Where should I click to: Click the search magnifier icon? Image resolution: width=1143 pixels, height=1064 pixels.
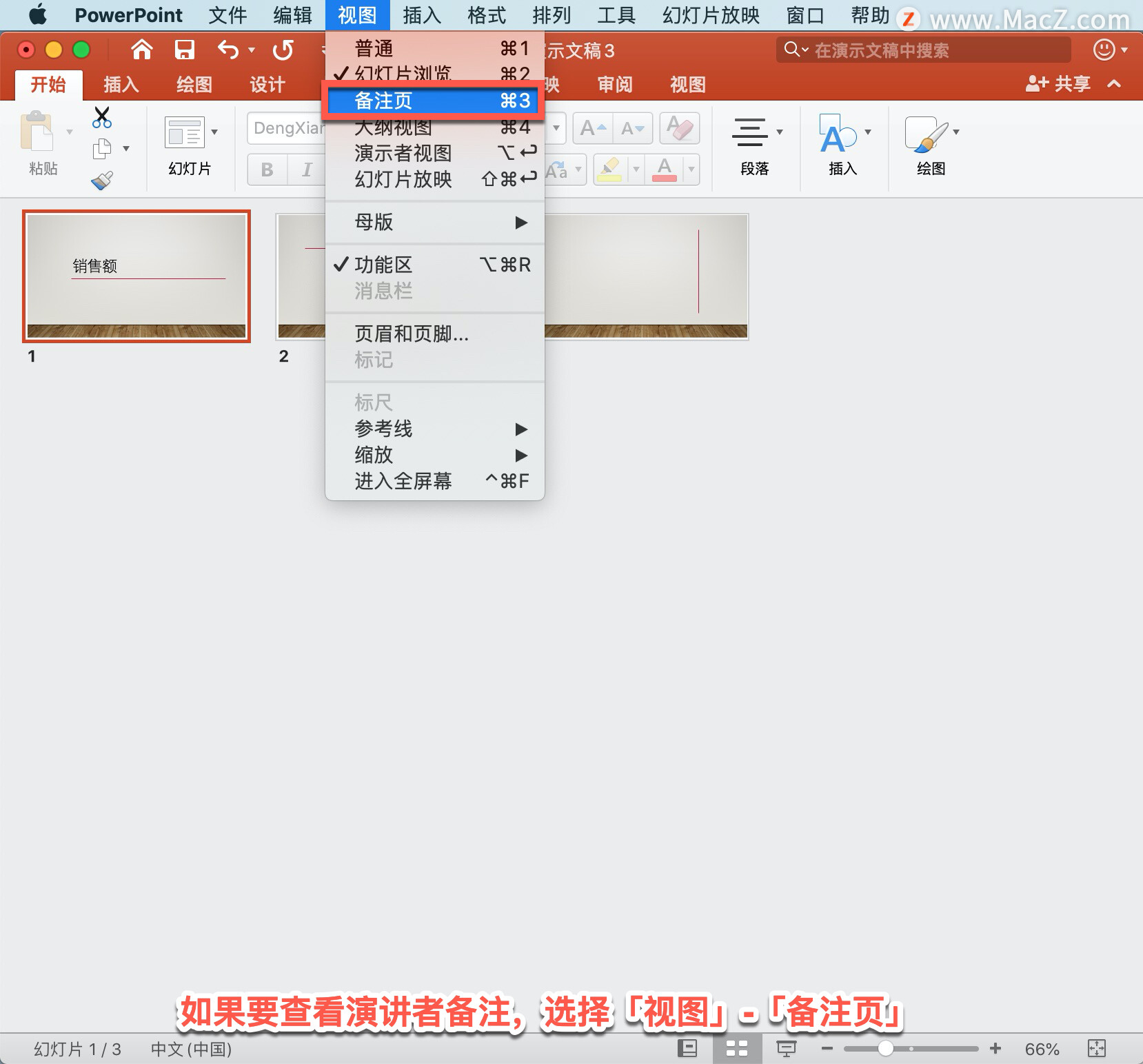(x=792, y=50)
